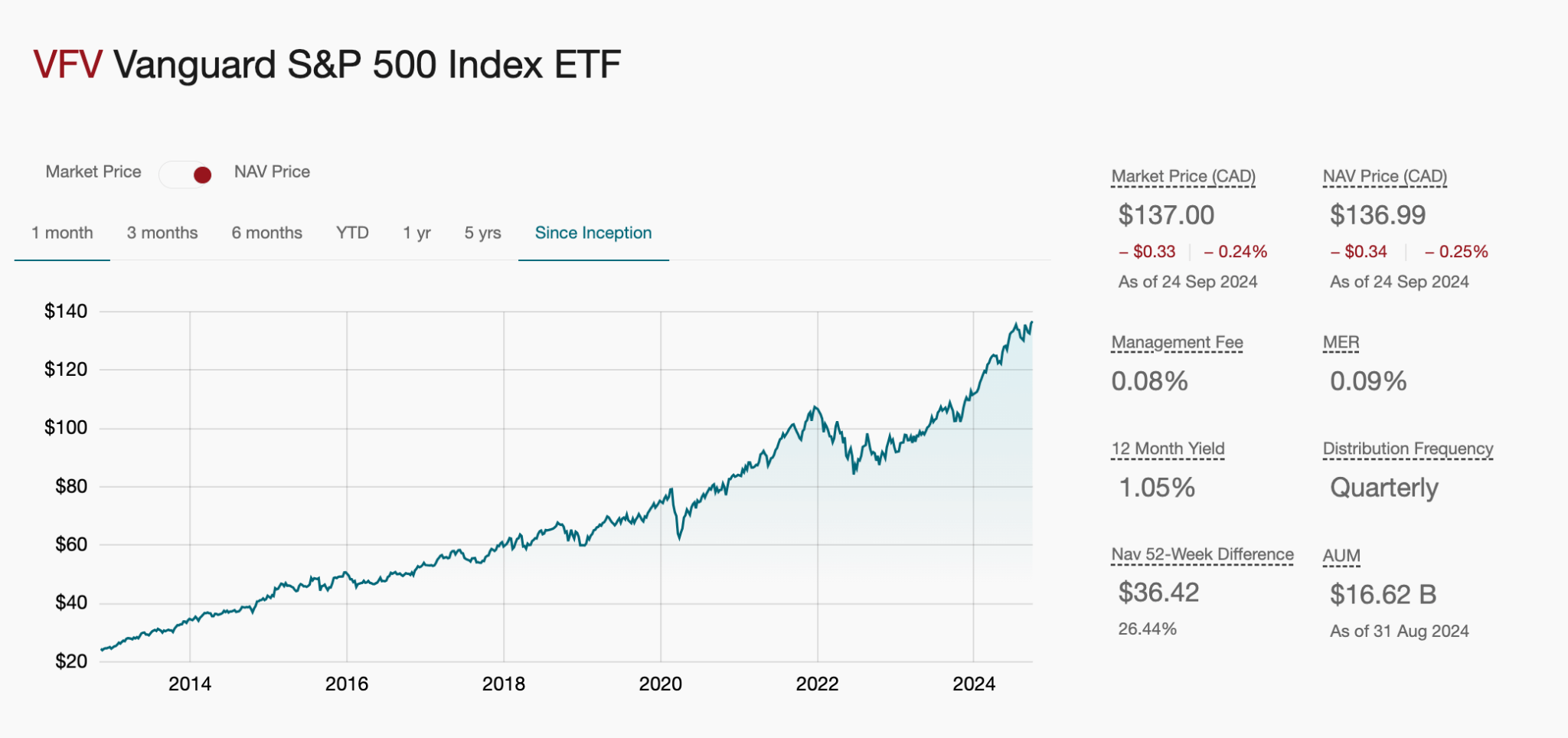Open the NAV Price (CAD) definition
Screen dimensions: 1568x738
pyautogui.click(x=1384, y=175)
